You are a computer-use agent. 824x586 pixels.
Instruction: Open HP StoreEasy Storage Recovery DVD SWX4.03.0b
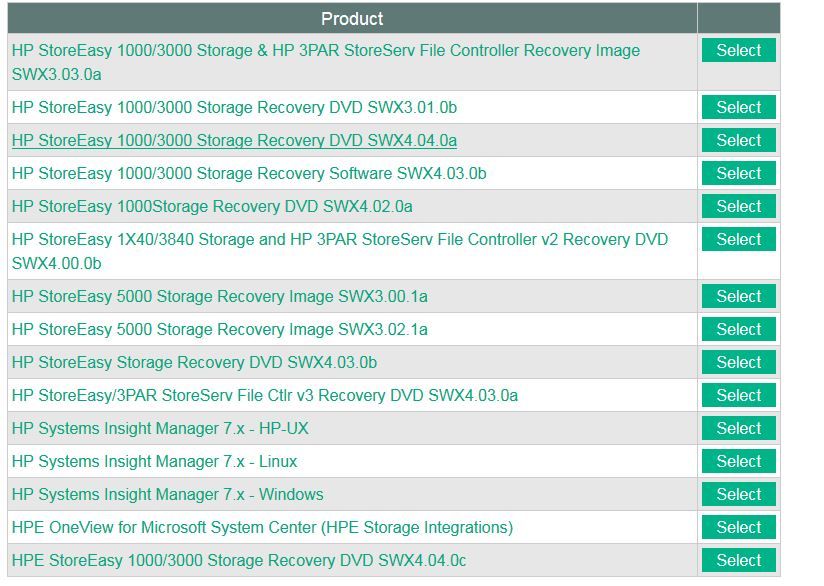(194, 363)
